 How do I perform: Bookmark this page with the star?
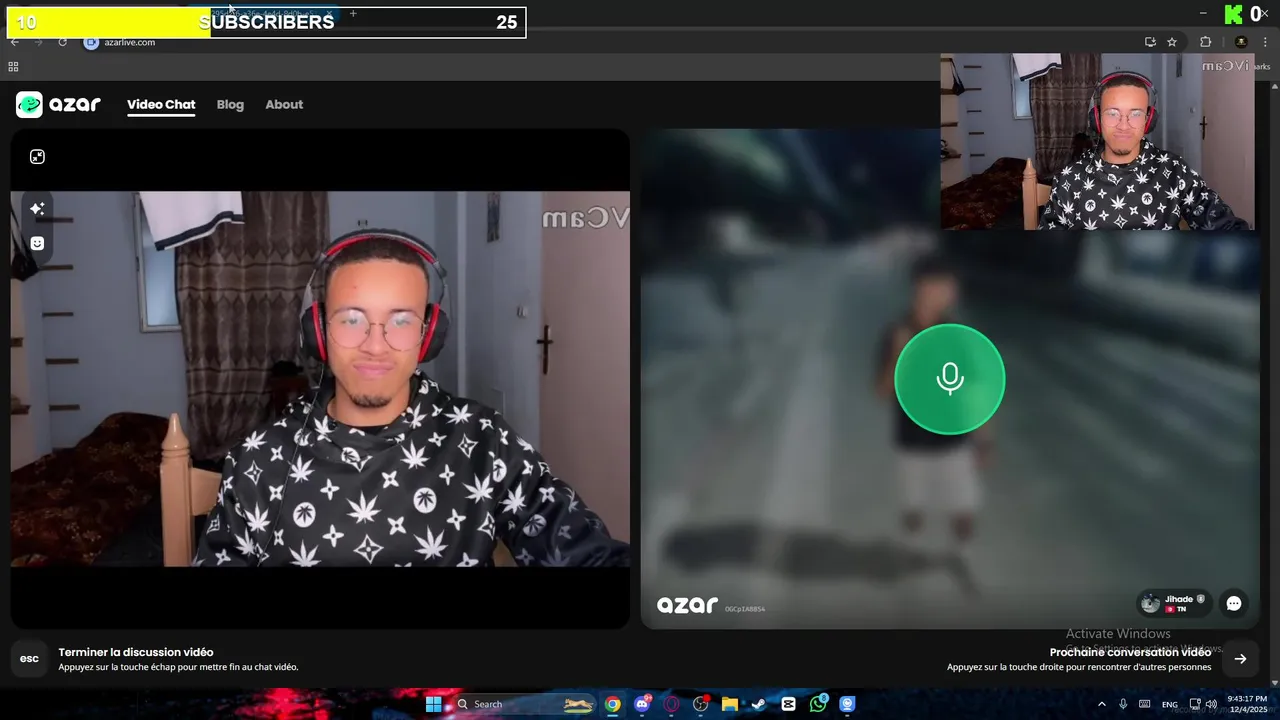pos(1172,42)
